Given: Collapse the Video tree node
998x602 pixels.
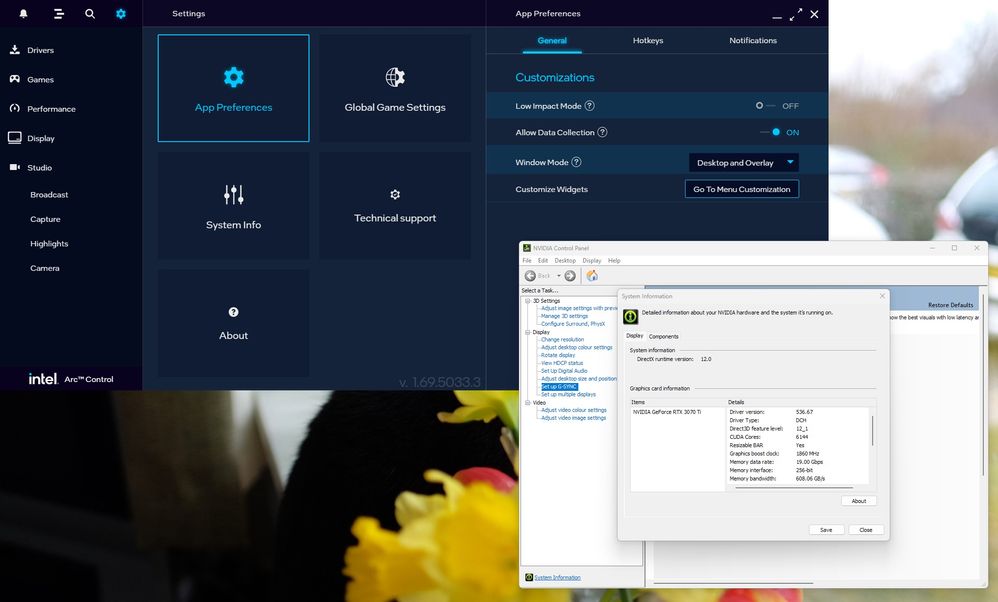Looking at the screenshot, I should click(x=527, y=403).
